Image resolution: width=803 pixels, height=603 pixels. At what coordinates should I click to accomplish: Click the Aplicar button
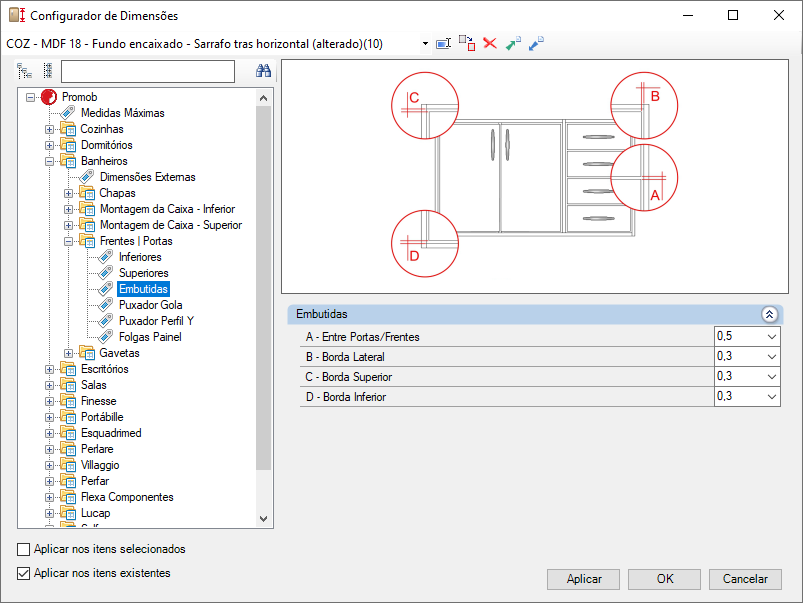tap(583, 579)
